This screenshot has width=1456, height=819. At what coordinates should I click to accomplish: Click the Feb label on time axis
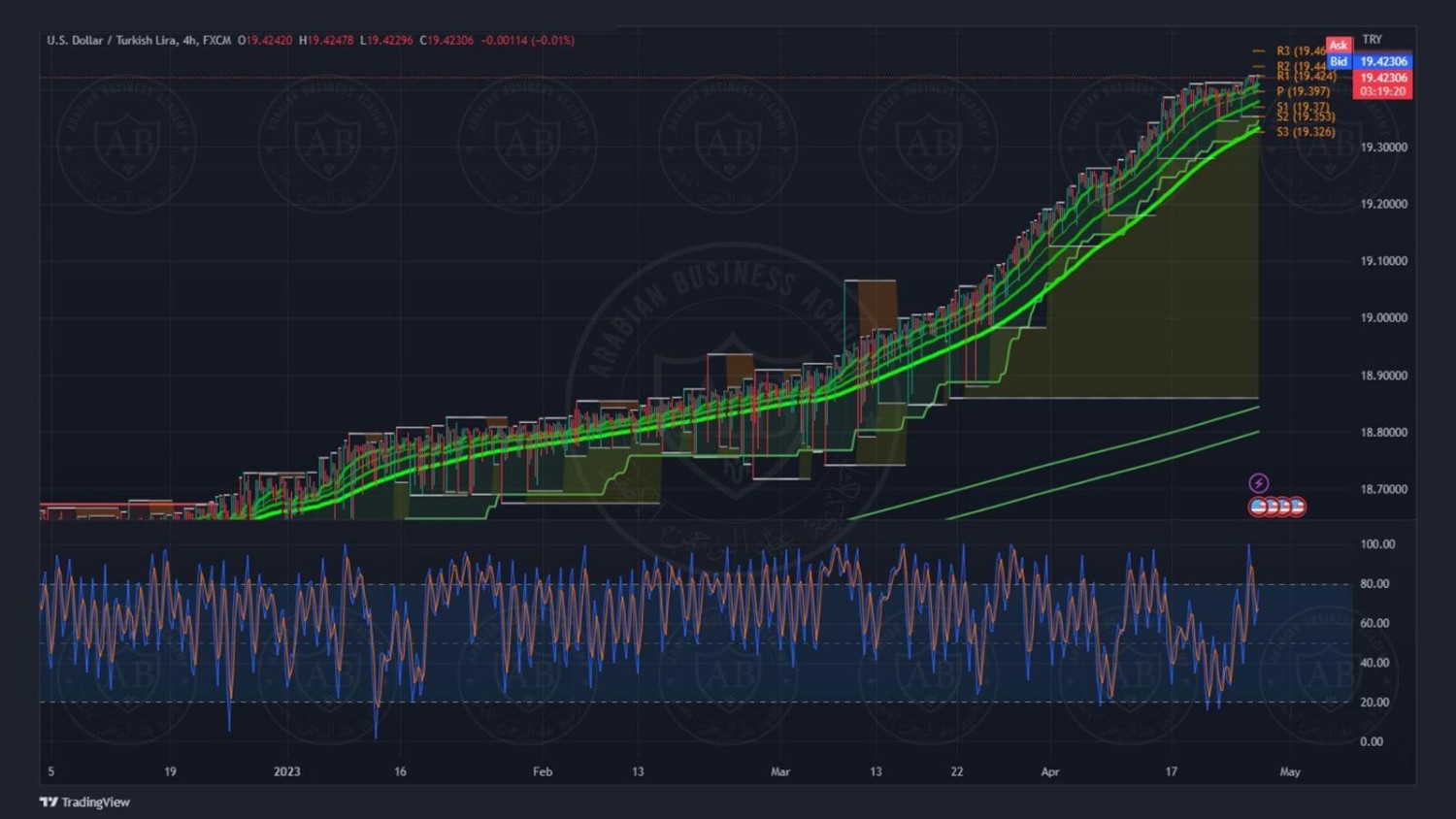click(x=543, y=772)
